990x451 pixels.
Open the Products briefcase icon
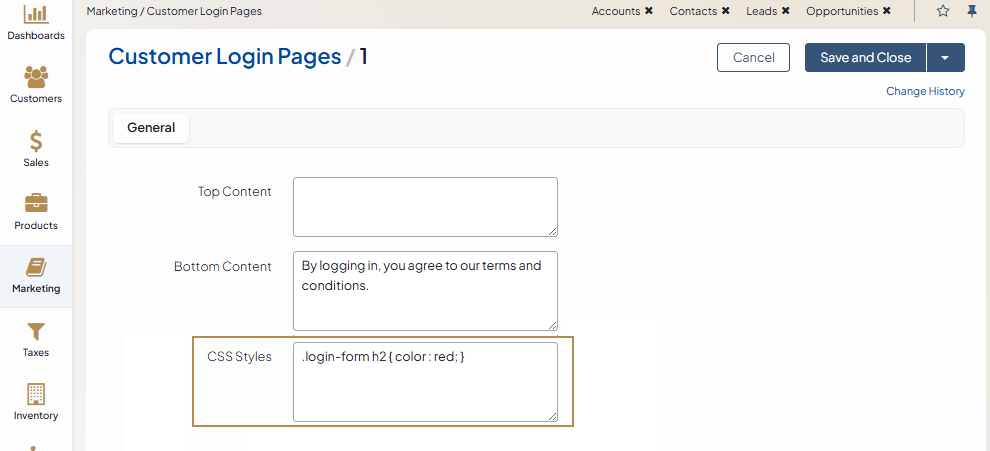click(36, 204)
